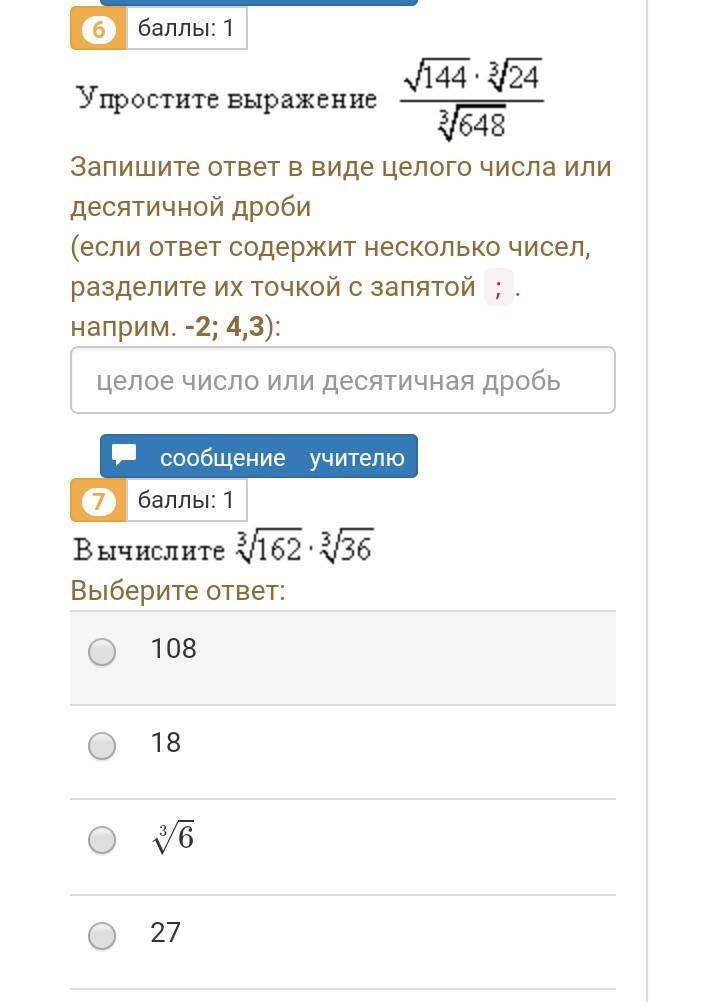Click the orange question 7 badge
The image size is (720, 1002).
click(x=98, y=500)
